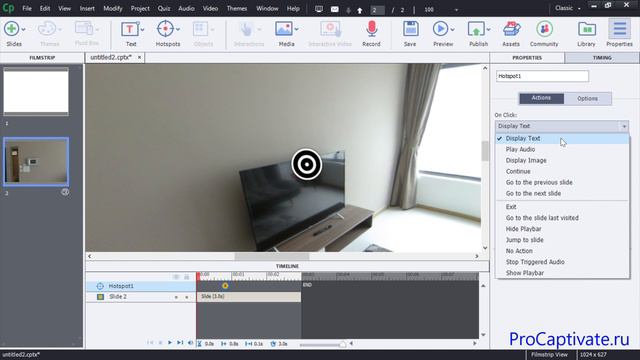Screen dimensions: 640x360
Task: Select Jump to slide action
Action: point(524,240)
